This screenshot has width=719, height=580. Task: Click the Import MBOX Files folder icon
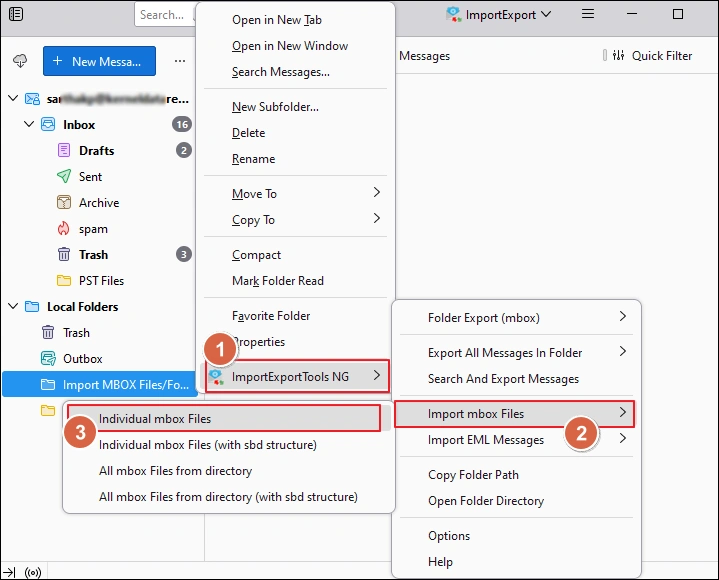48,384
